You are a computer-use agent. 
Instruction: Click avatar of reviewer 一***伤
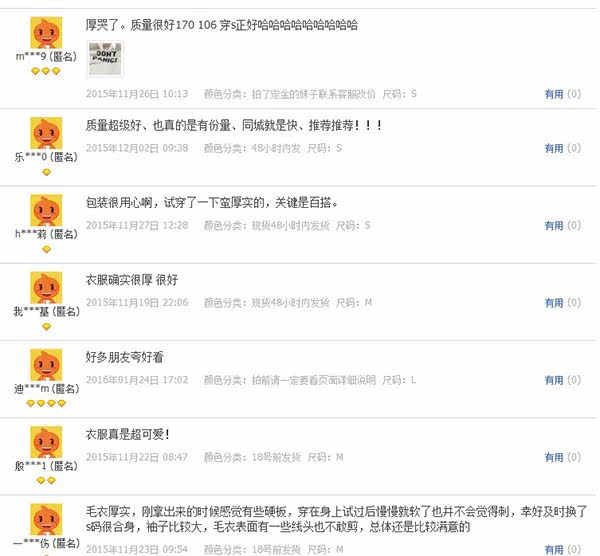click(x=46, y=519)
